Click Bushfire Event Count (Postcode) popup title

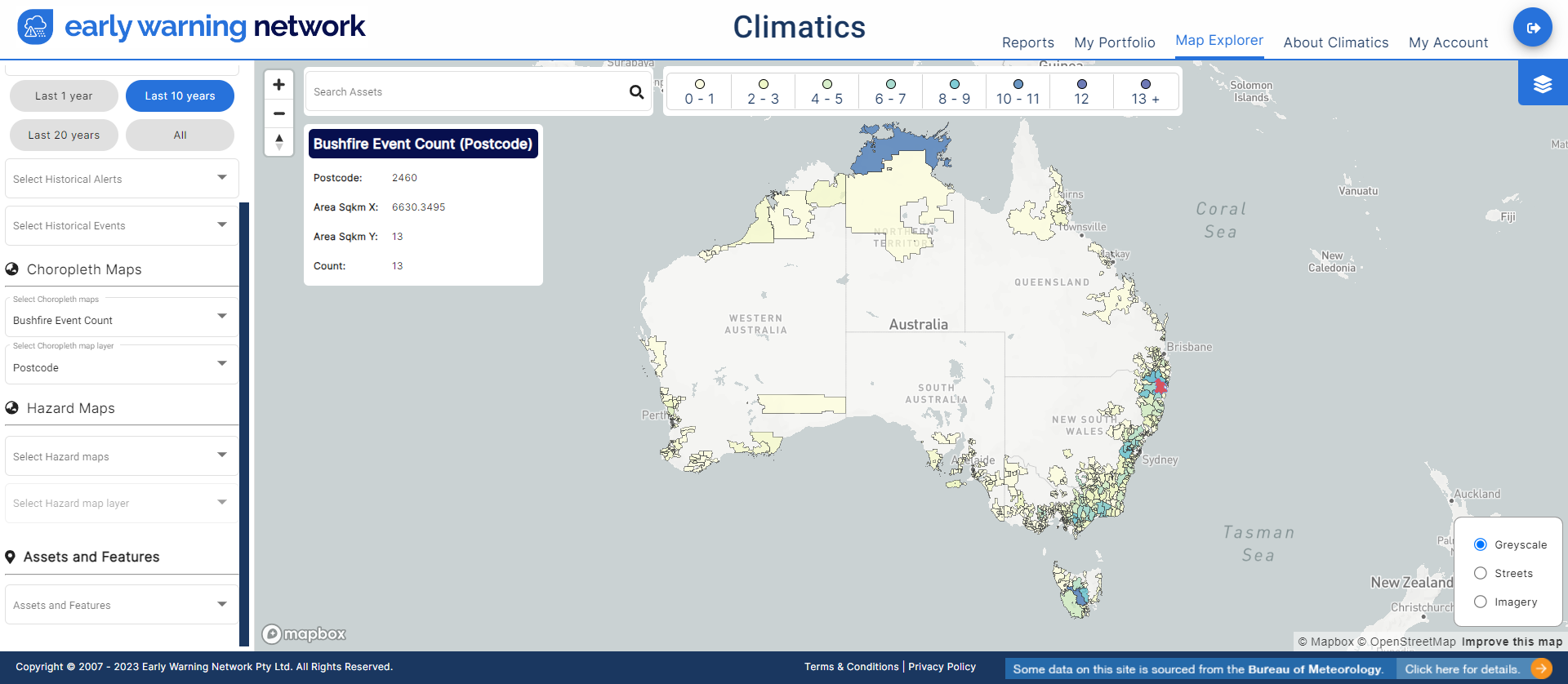tap(423, 144)
